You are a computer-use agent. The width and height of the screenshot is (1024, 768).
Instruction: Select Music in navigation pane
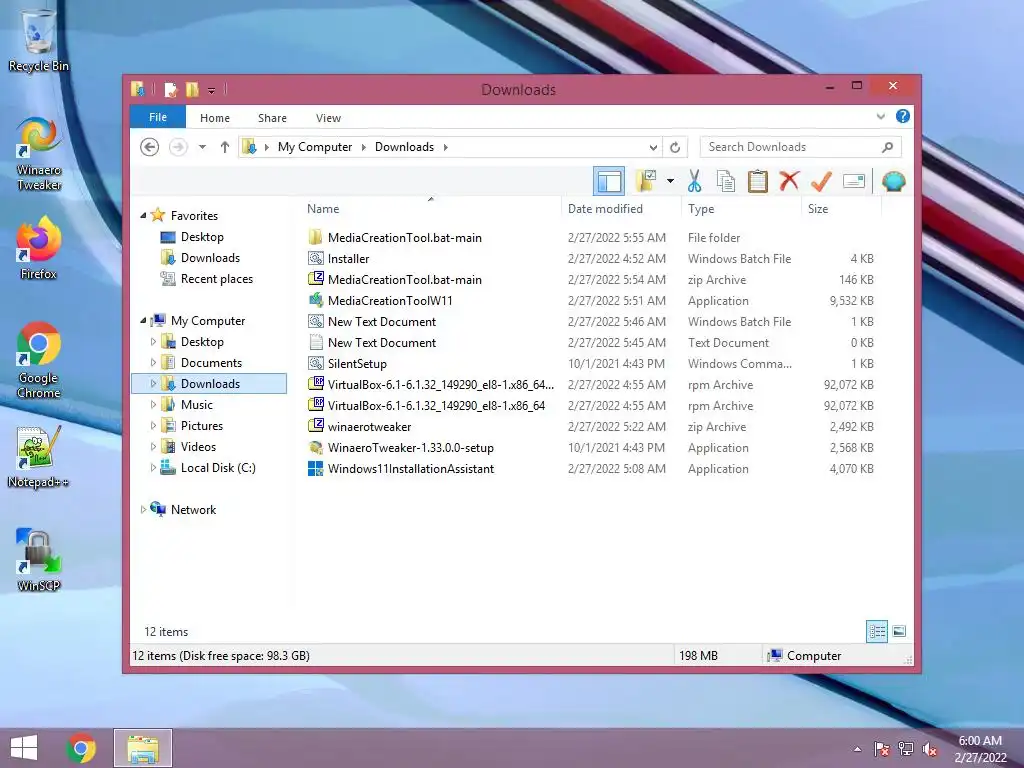pos(197,405)
